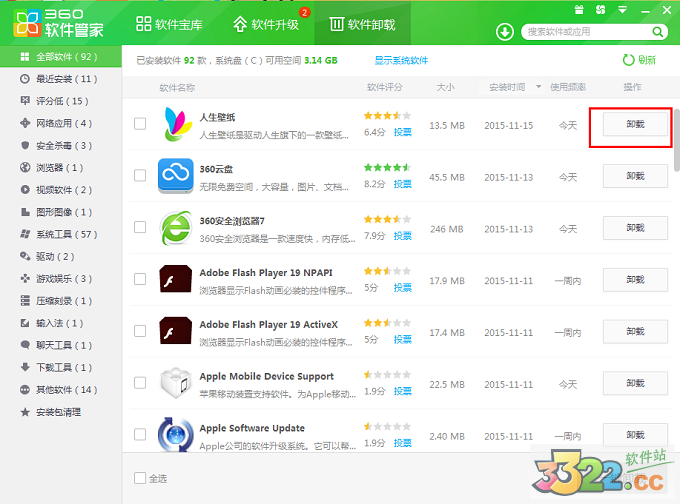
Task: Switch to 软件宝库 tab
Action: click(x=169, y=24)
